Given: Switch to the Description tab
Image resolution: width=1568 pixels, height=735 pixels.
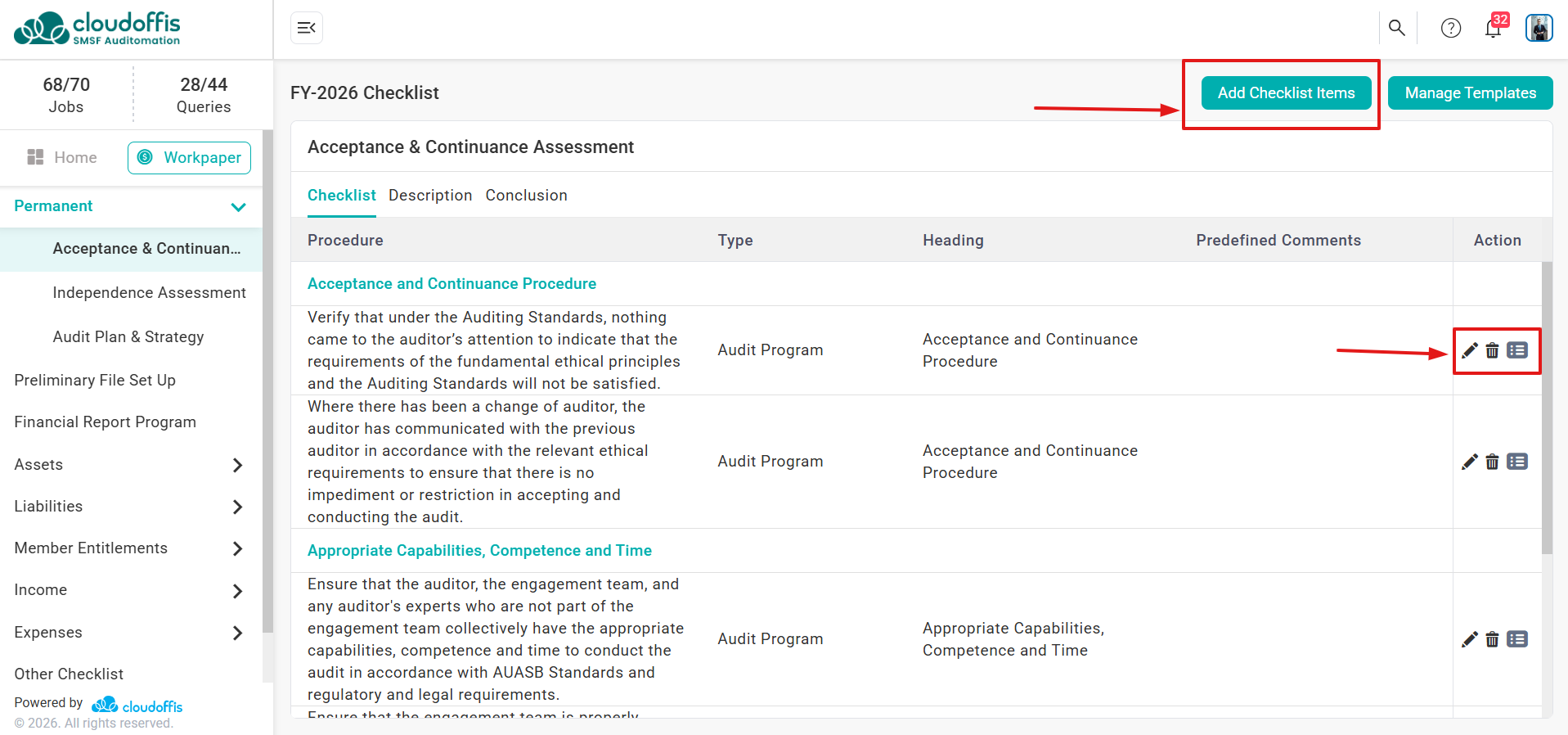Looking at the screenshot, I should (x=430, y=196).
